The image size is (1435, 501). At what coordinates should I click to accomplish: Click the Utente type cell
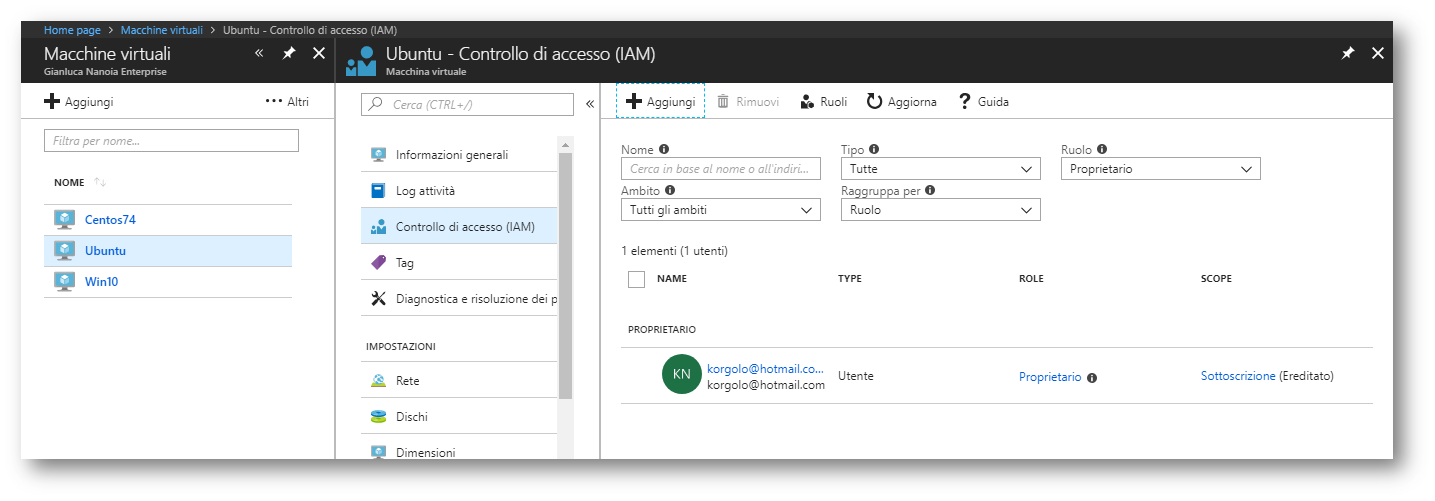pos(856,376)
